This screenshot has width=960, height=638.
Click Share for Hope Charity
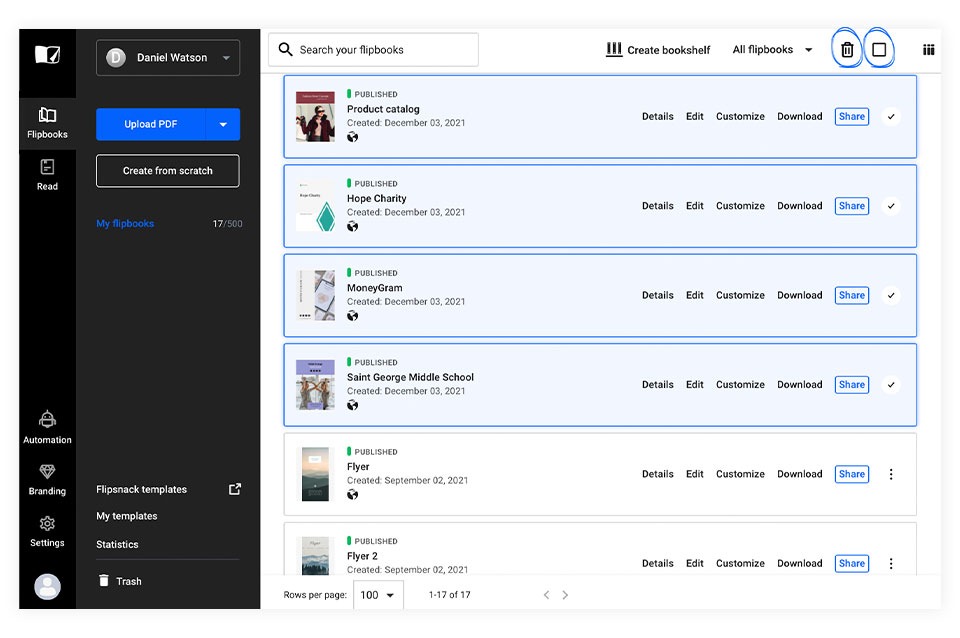pyautogui.click(x=852, y=206)
